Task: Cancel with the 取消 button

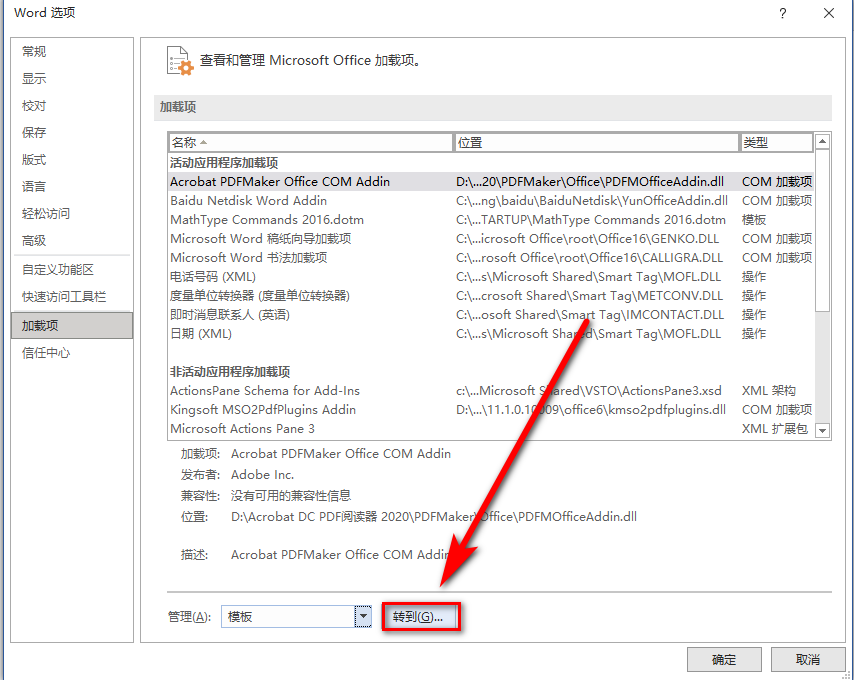Action: pos(808,660)
